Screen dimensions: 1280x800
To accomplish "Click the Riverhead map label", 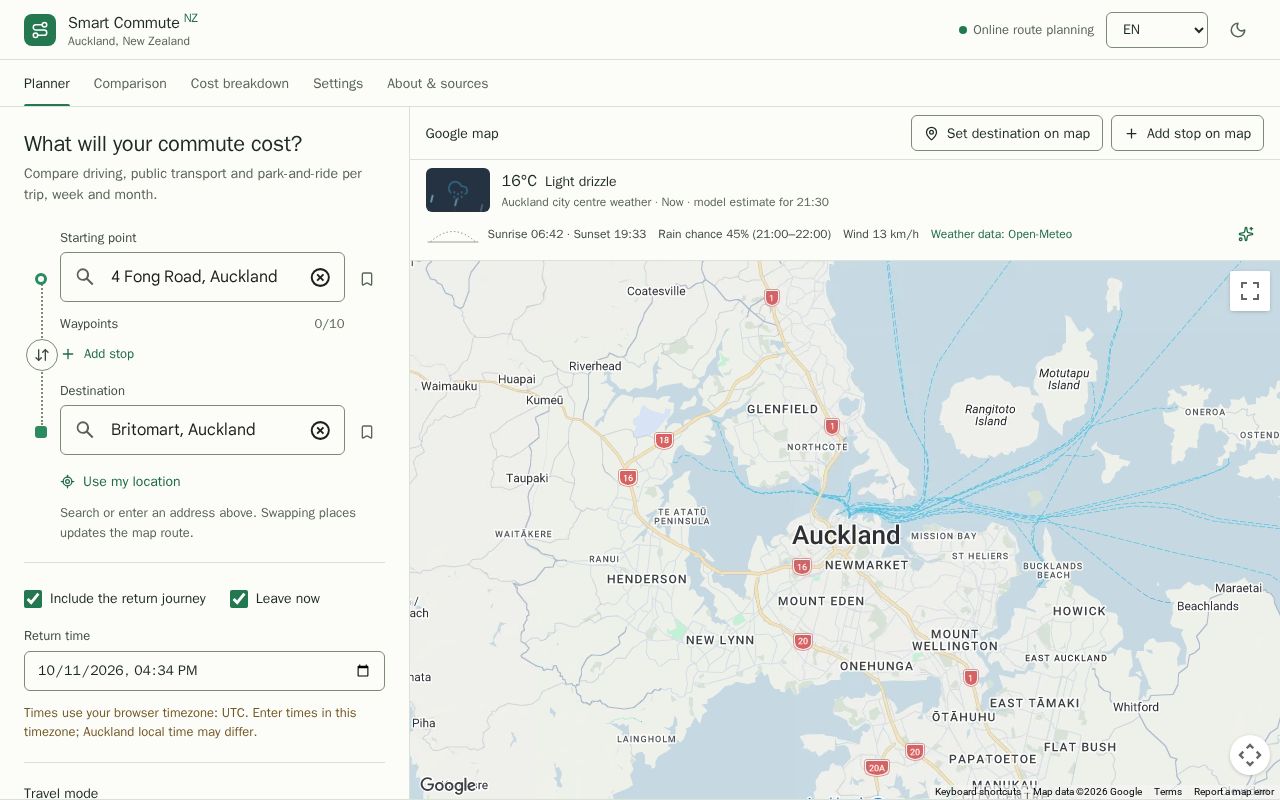I will click(595, 366).
